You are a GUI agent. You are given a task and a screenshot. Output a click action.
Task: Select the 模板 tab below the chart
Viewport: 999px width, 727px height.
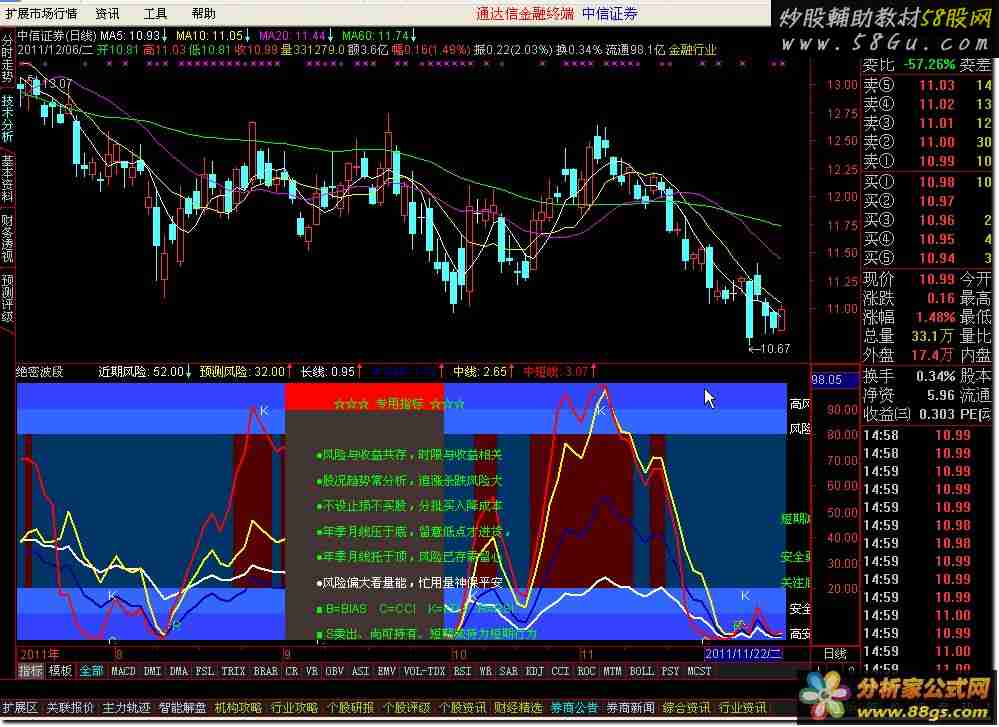pos(61,671)
